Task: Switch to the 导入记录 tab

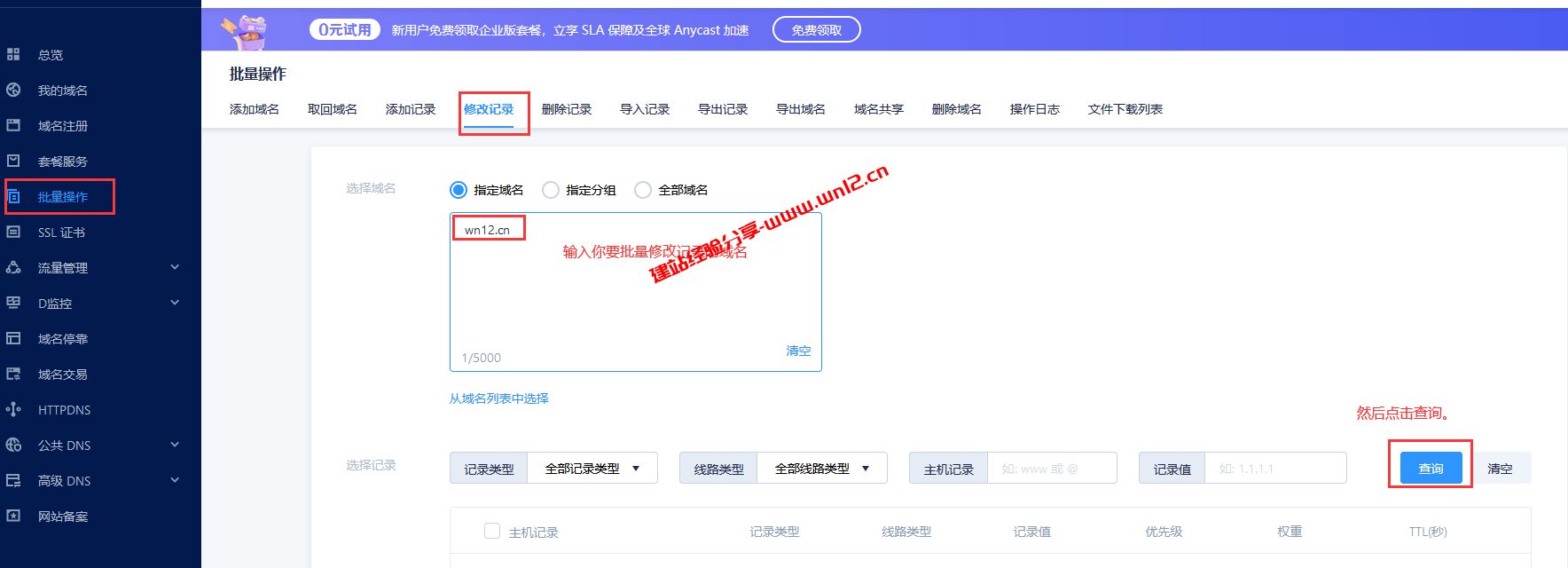Action: [x=645, y=109]
